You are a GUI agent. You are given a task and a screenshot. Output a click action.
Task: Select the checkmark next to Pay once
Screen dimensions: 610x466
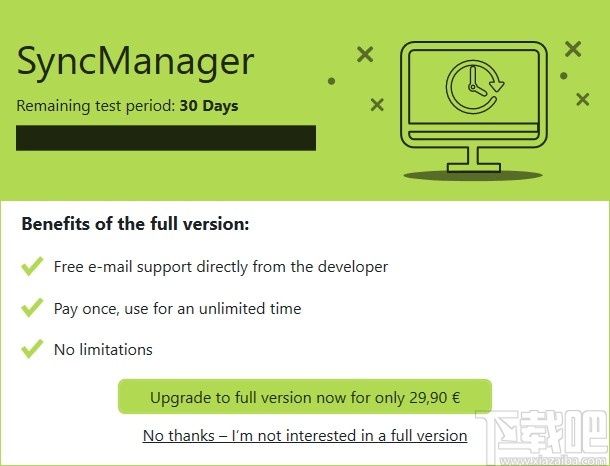click(x=33, y=307)
